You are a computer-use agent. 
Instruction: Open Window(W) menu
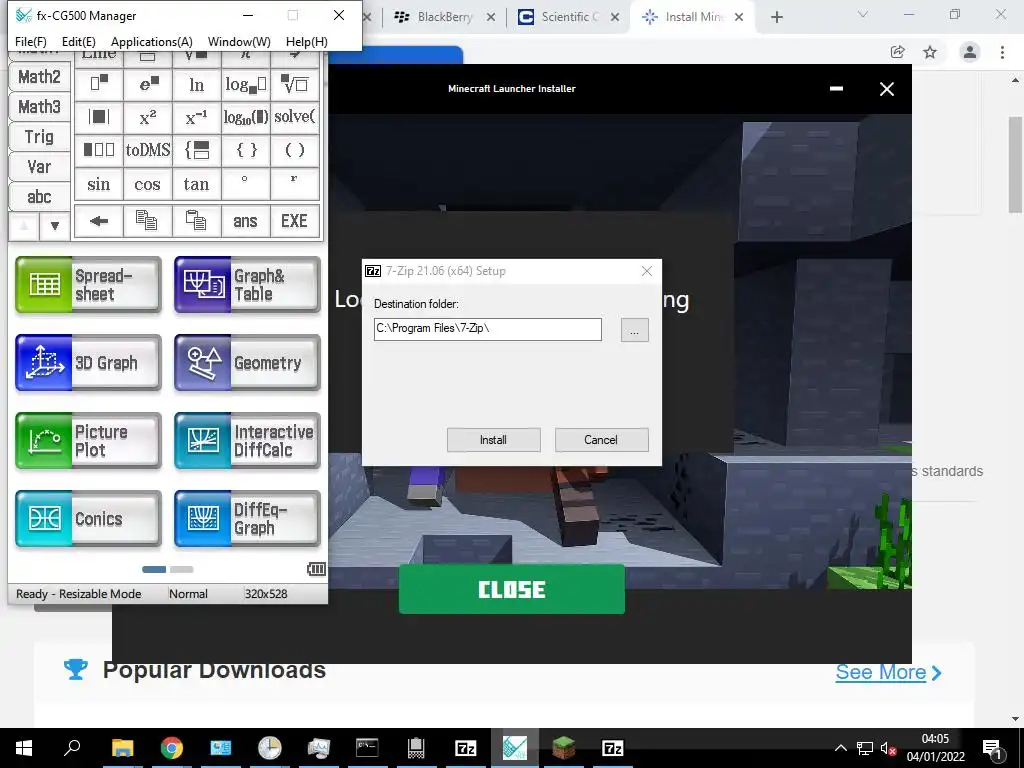point(239,42)
